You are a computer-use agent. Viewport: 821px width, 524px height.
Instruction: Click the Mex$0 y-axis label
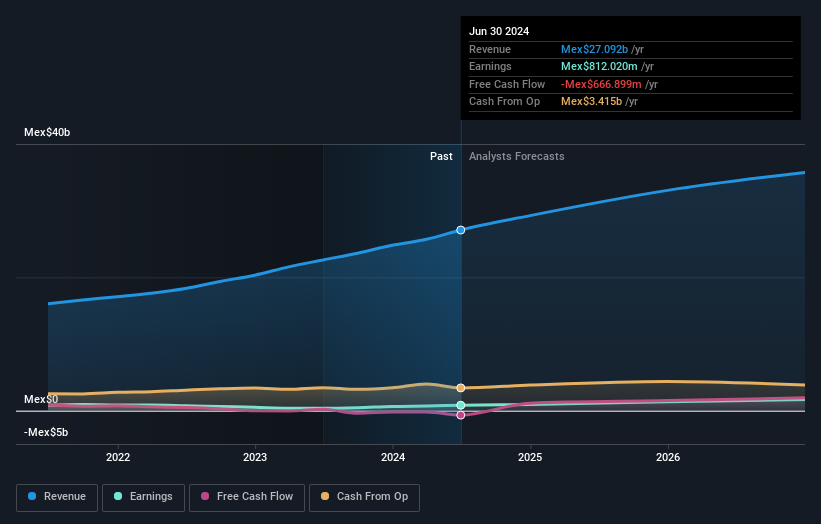click(x=41, y=399)
